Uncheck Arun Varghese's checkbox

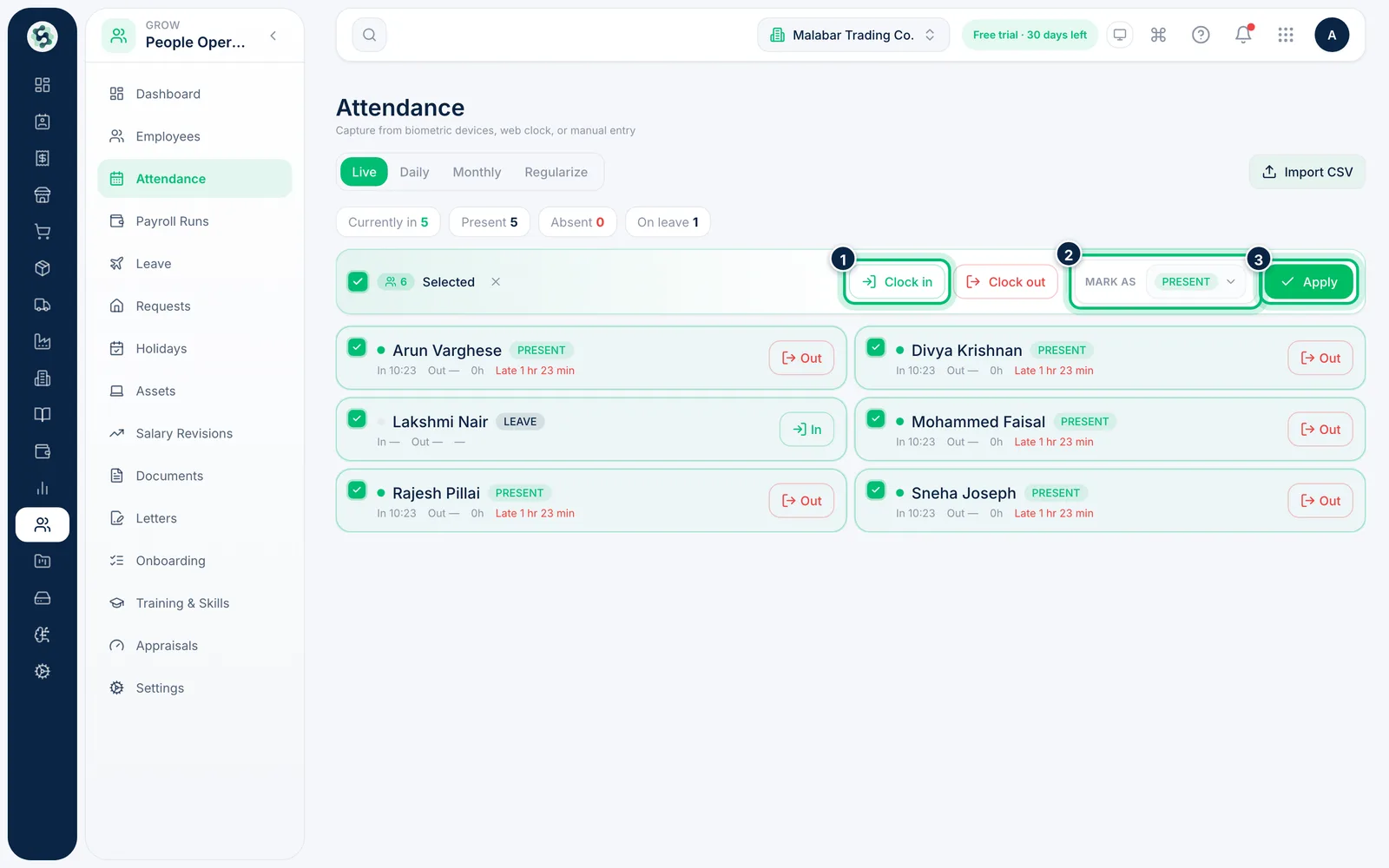click(357, 347)
